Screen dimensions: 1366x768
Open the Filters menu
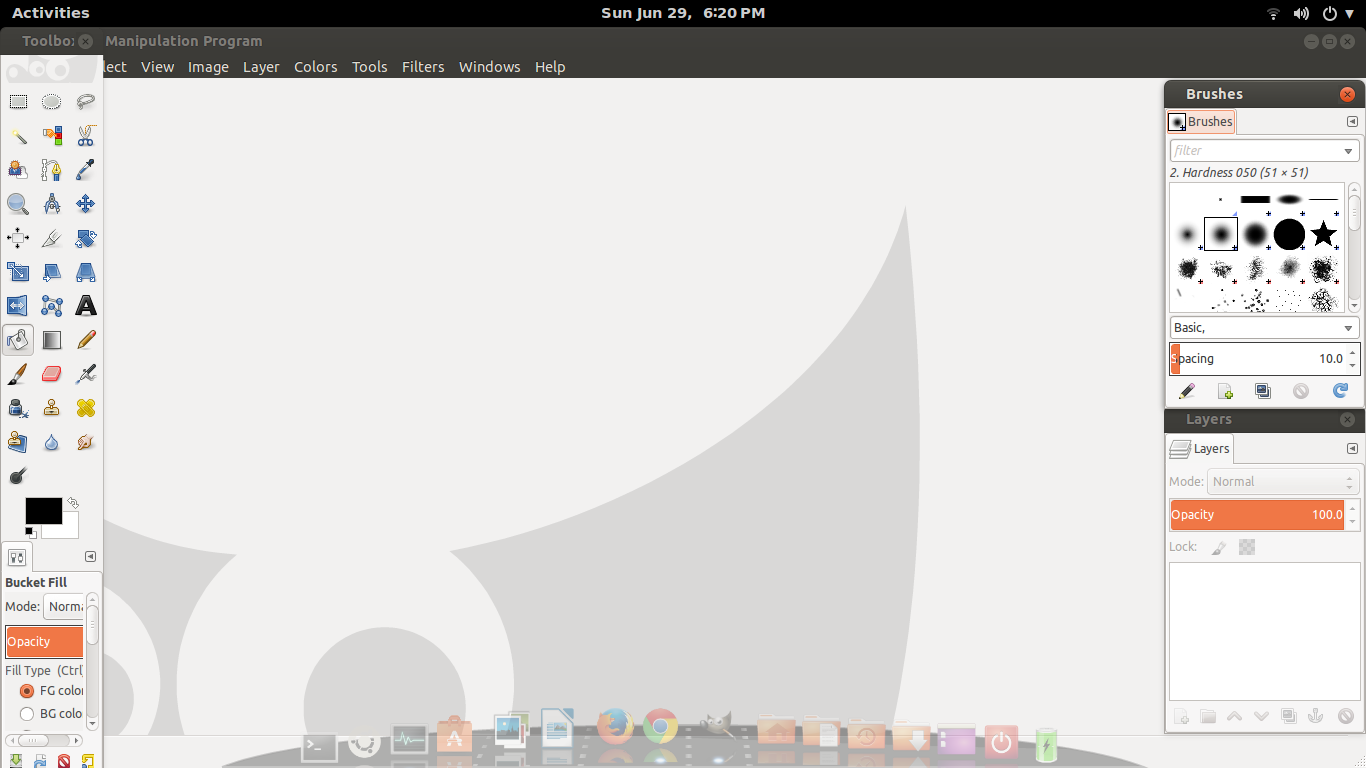point(423,67)
